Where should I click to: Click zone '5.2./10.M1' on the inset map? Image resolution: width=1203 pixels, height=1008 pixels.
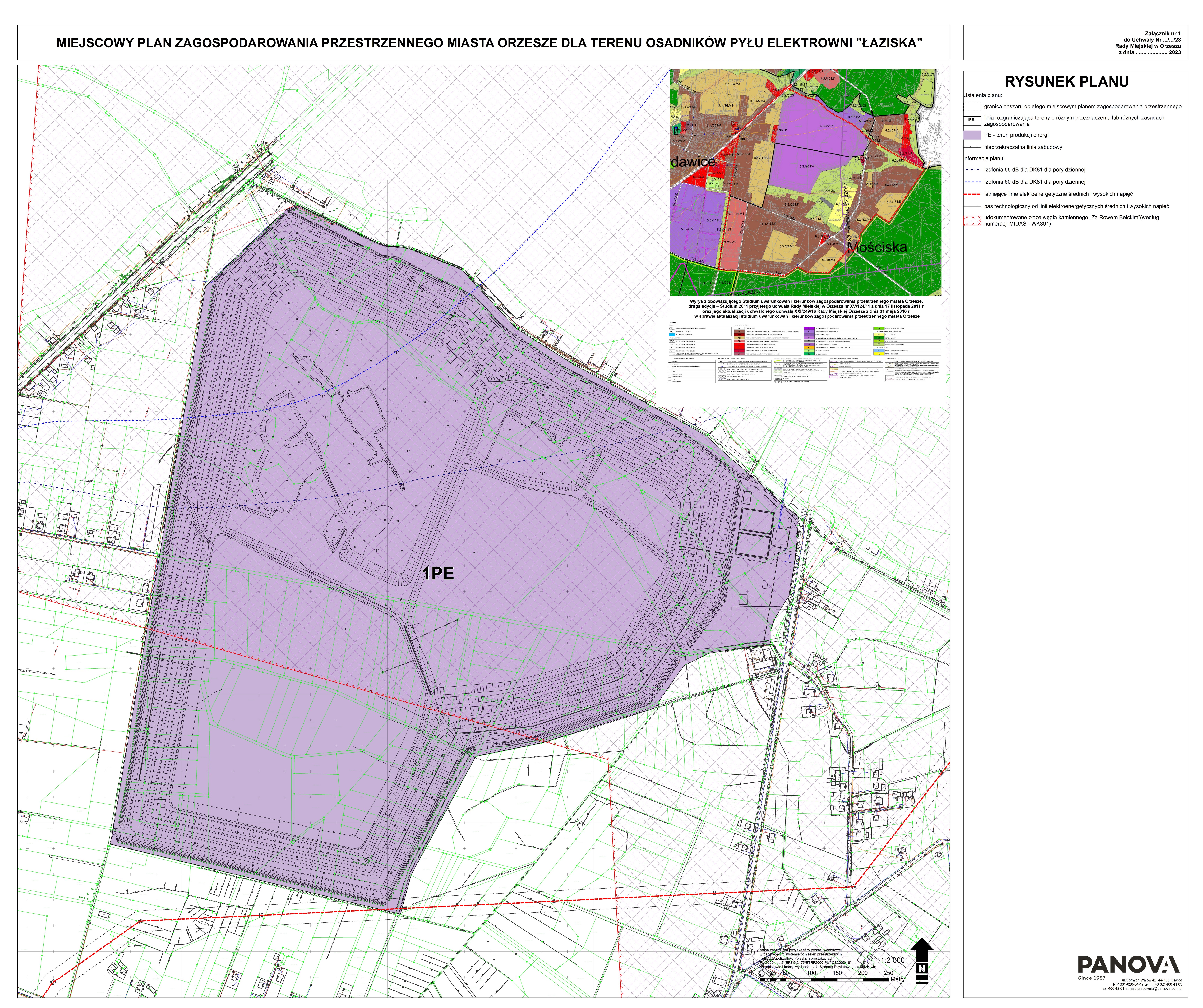pyautogui.click(x=893, y=185)
